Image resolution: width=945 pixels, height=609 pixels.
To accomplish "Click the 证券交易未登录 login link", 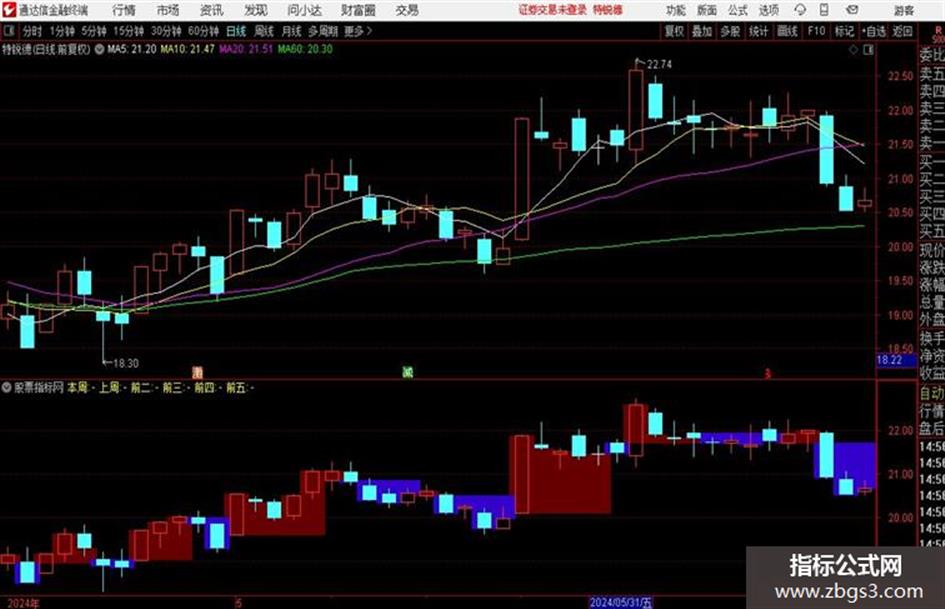I will (553, 10).
